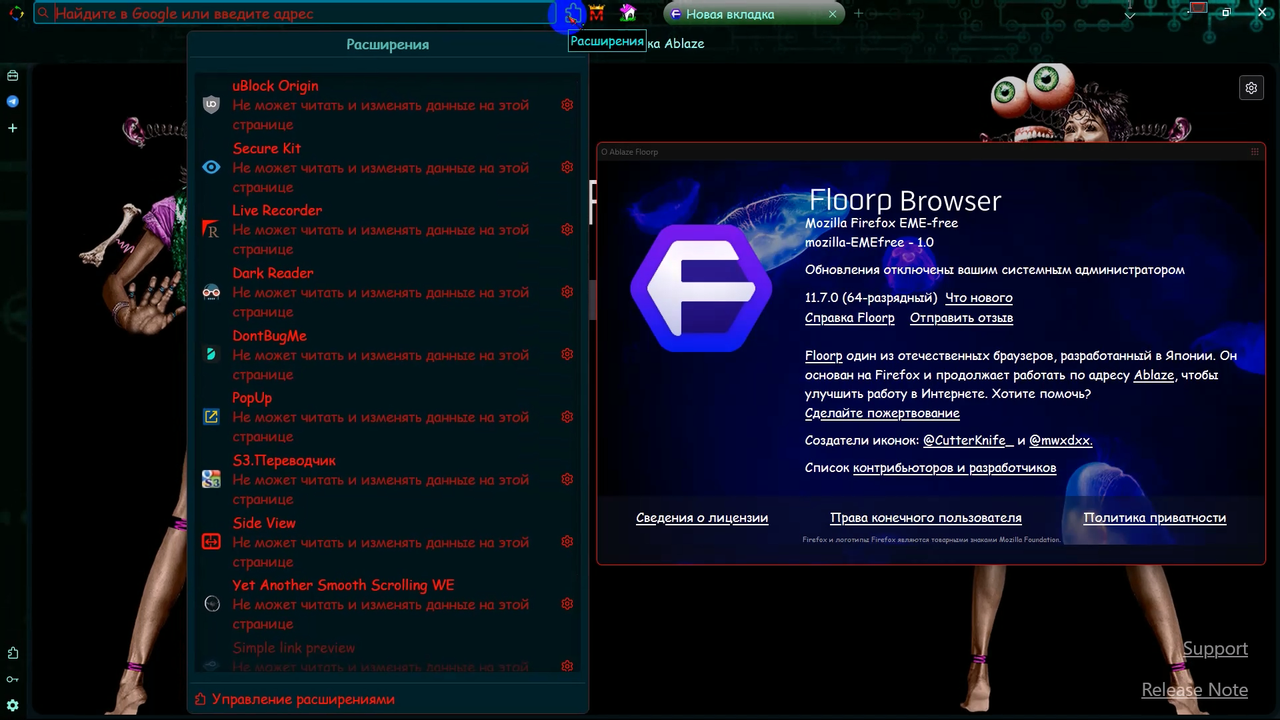Select Dark Reader extension name
Viewport: 1280px width, 720px height.
273,273
